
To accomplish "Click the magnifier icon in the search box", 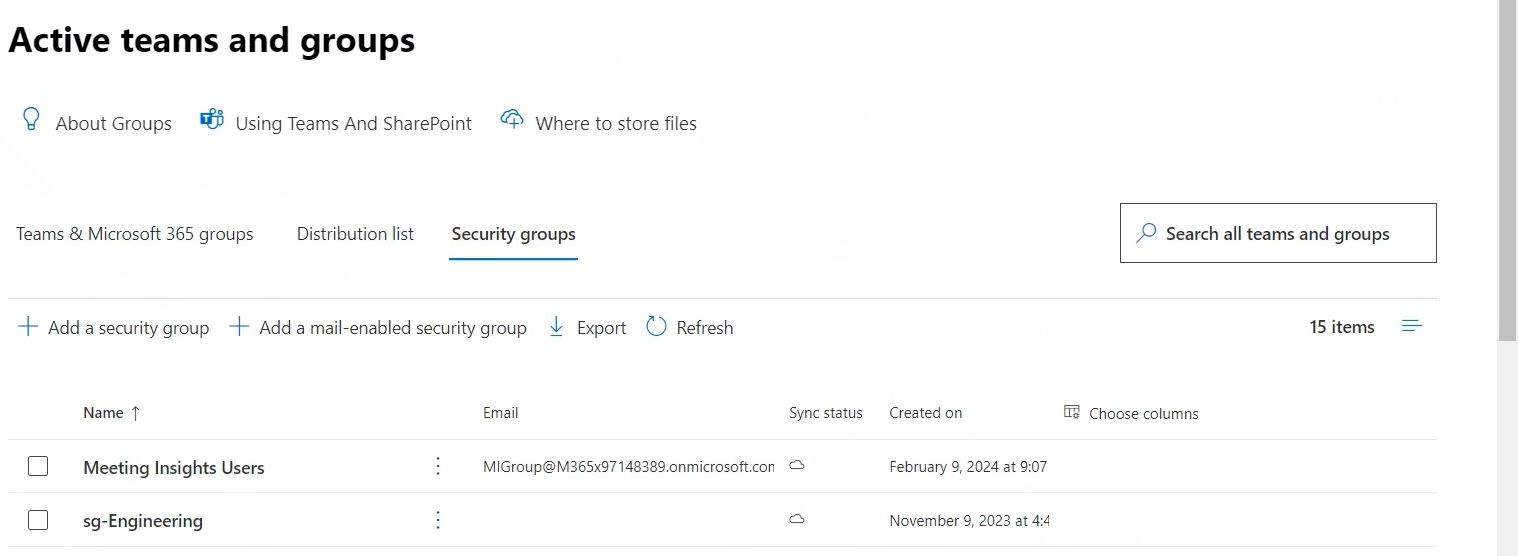I will (1146, 234).
